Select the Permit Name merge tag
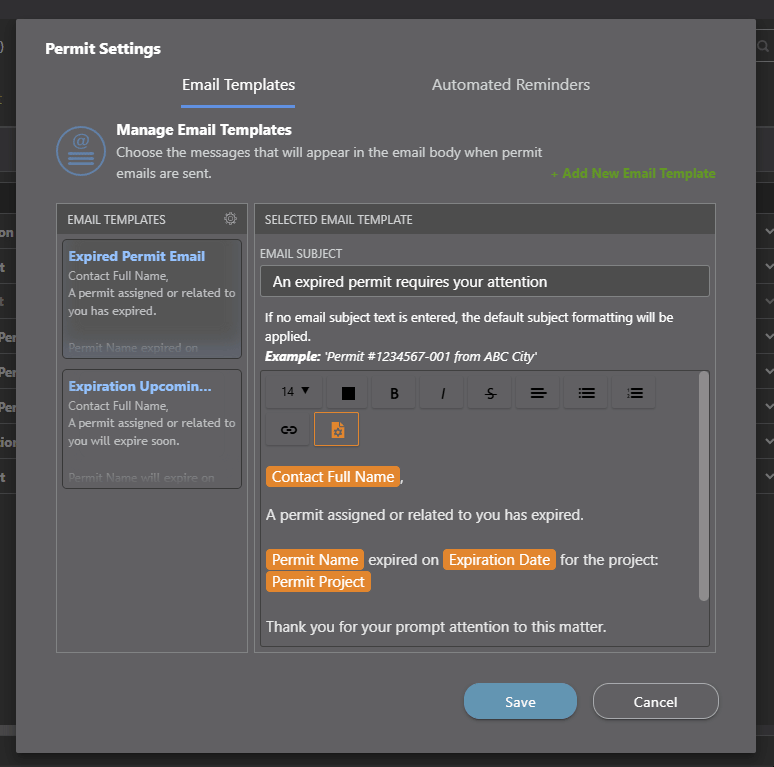Viewport: 774px width, 767px height. coord(315,560)
